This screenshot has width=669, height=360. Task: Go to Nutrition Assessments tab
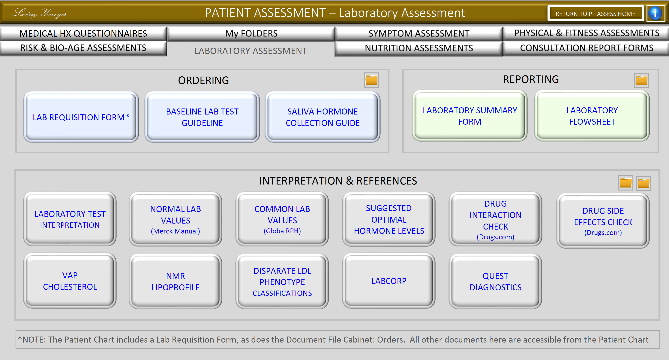point(419,48)
